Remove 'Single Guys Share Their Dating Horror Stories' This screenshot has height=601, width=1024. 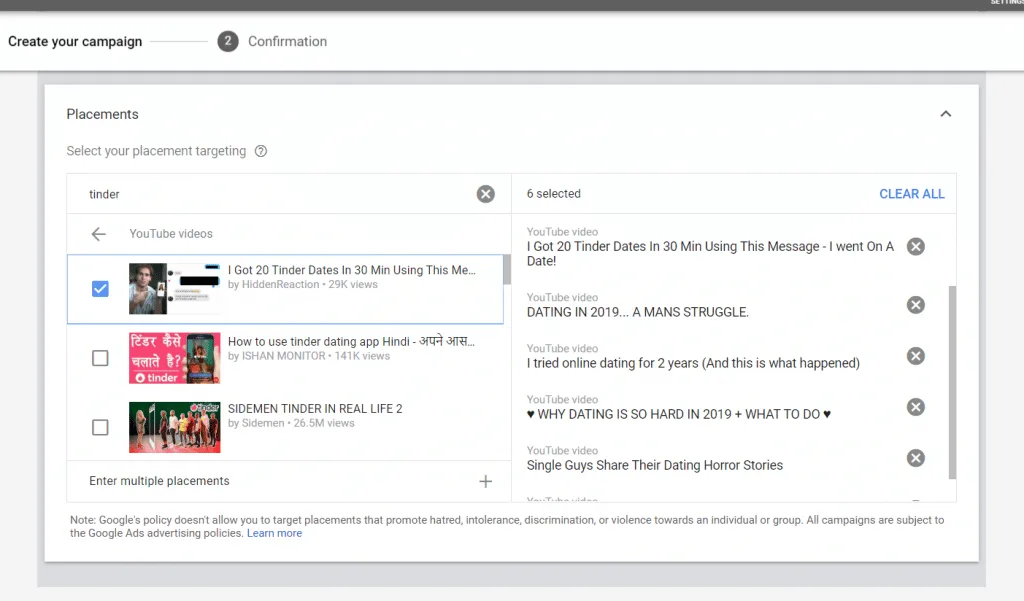(916, 458)
